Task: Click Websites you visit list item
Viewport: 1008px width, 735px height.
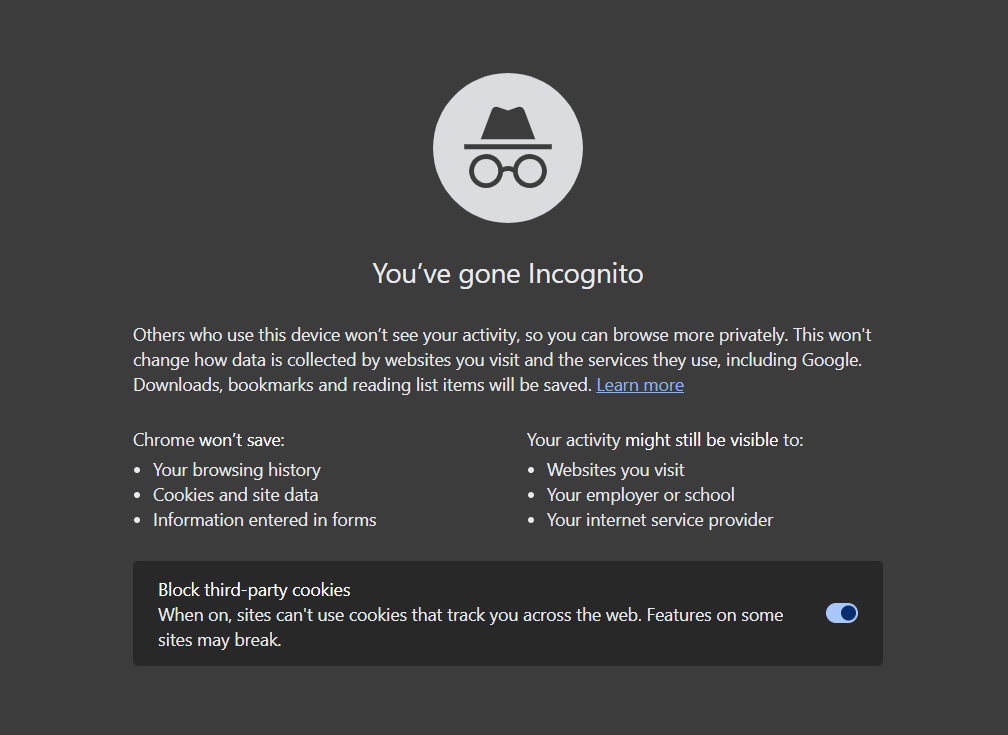Action: point(615,470)
